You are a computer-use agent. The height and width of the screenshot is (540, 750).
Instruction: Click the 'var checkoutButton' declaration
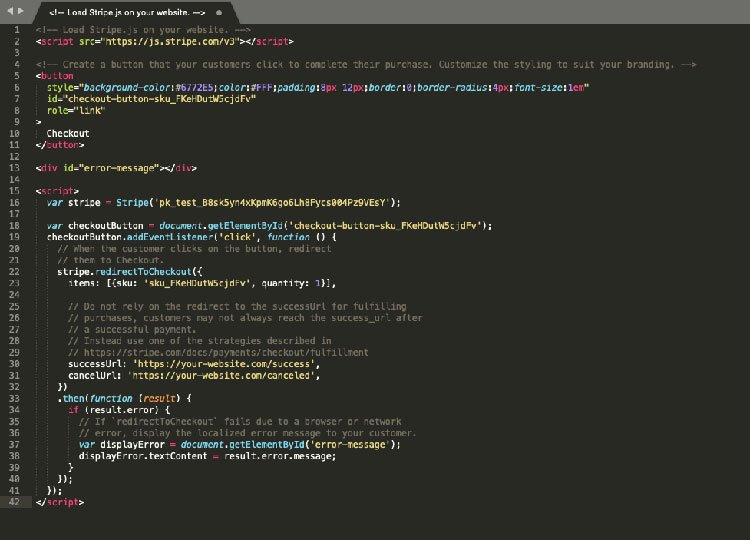pyautogui.click(x=95, y=225)
